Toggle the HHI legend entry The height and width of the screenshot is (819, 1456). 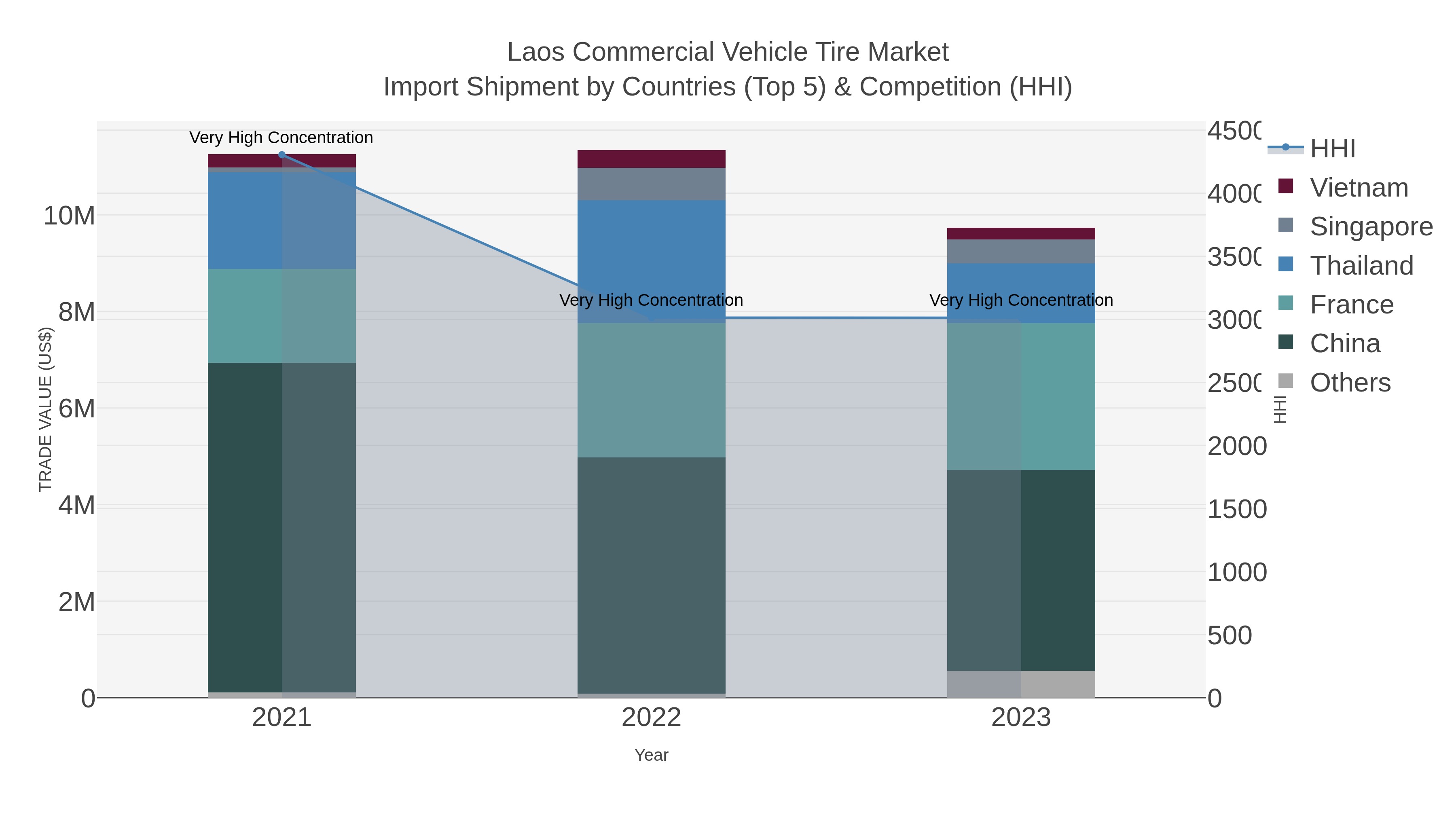1312,149
